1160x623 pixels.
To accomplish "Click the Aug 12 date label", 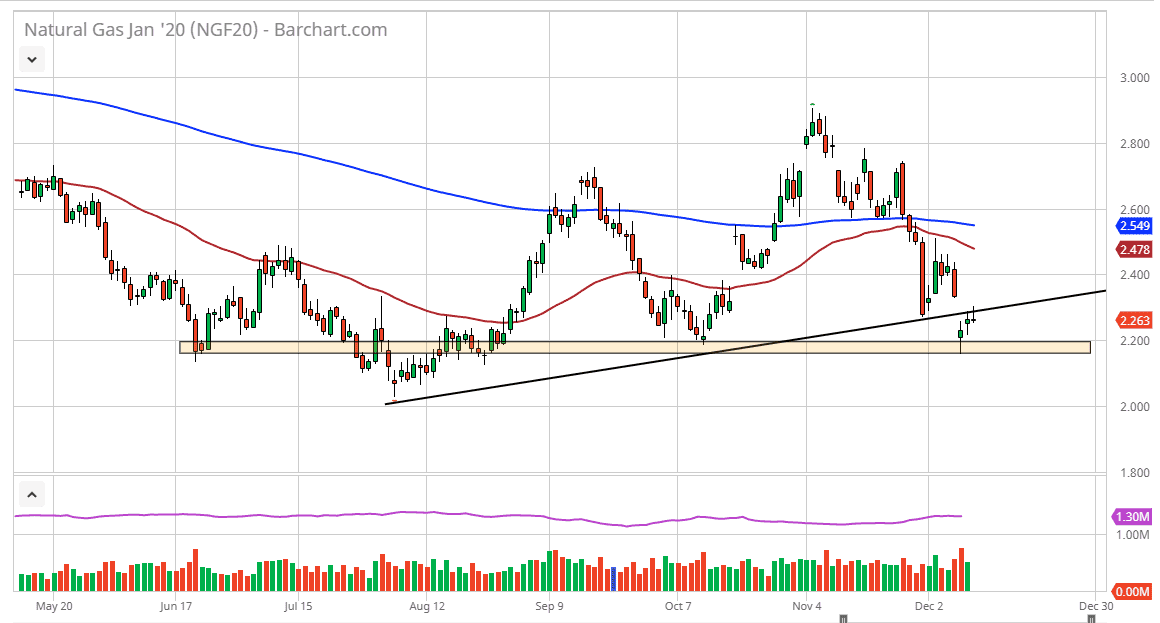I will click(x=427, y=606).
